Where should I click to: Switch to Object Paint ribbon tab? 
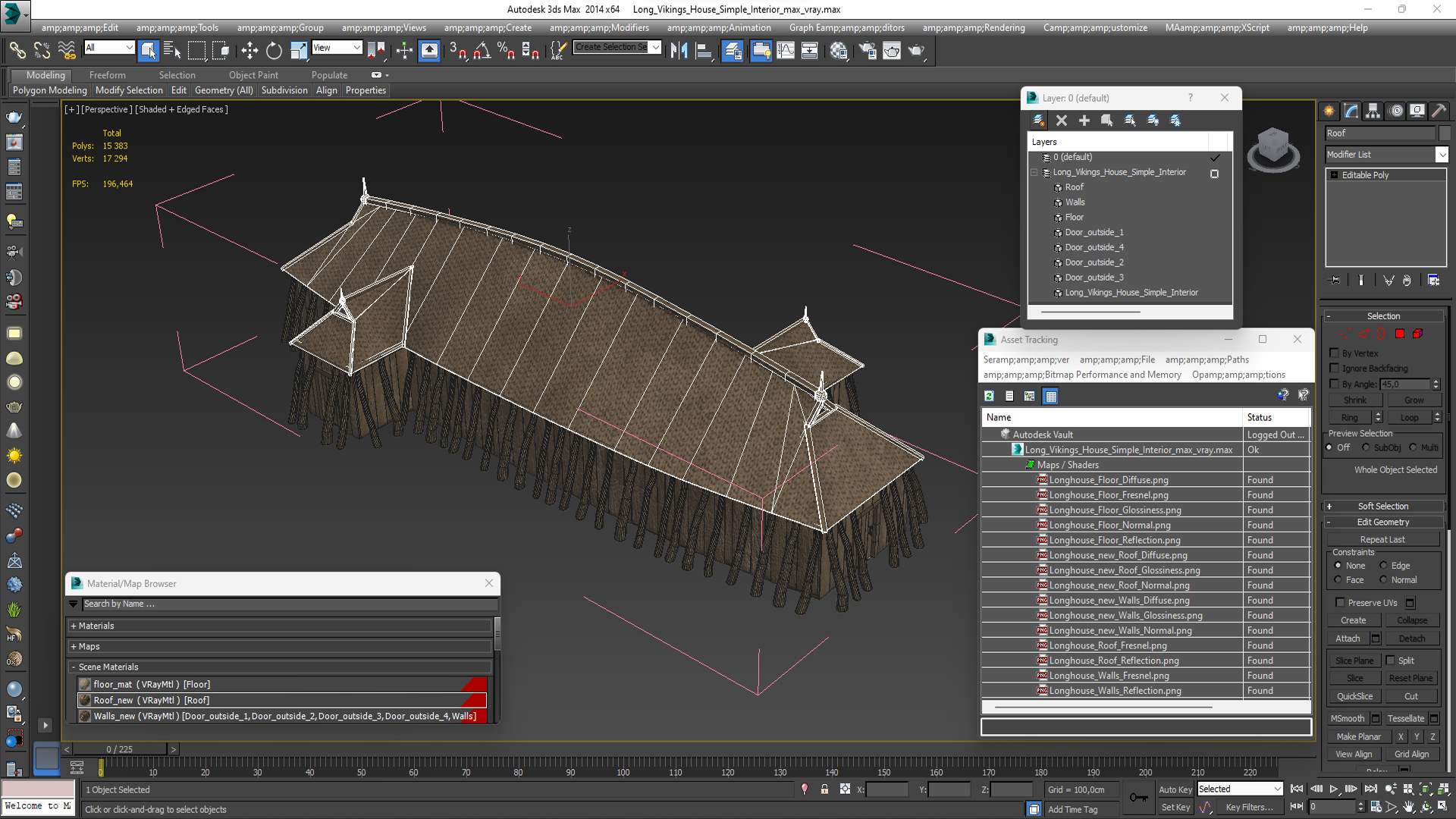point(253,75)
